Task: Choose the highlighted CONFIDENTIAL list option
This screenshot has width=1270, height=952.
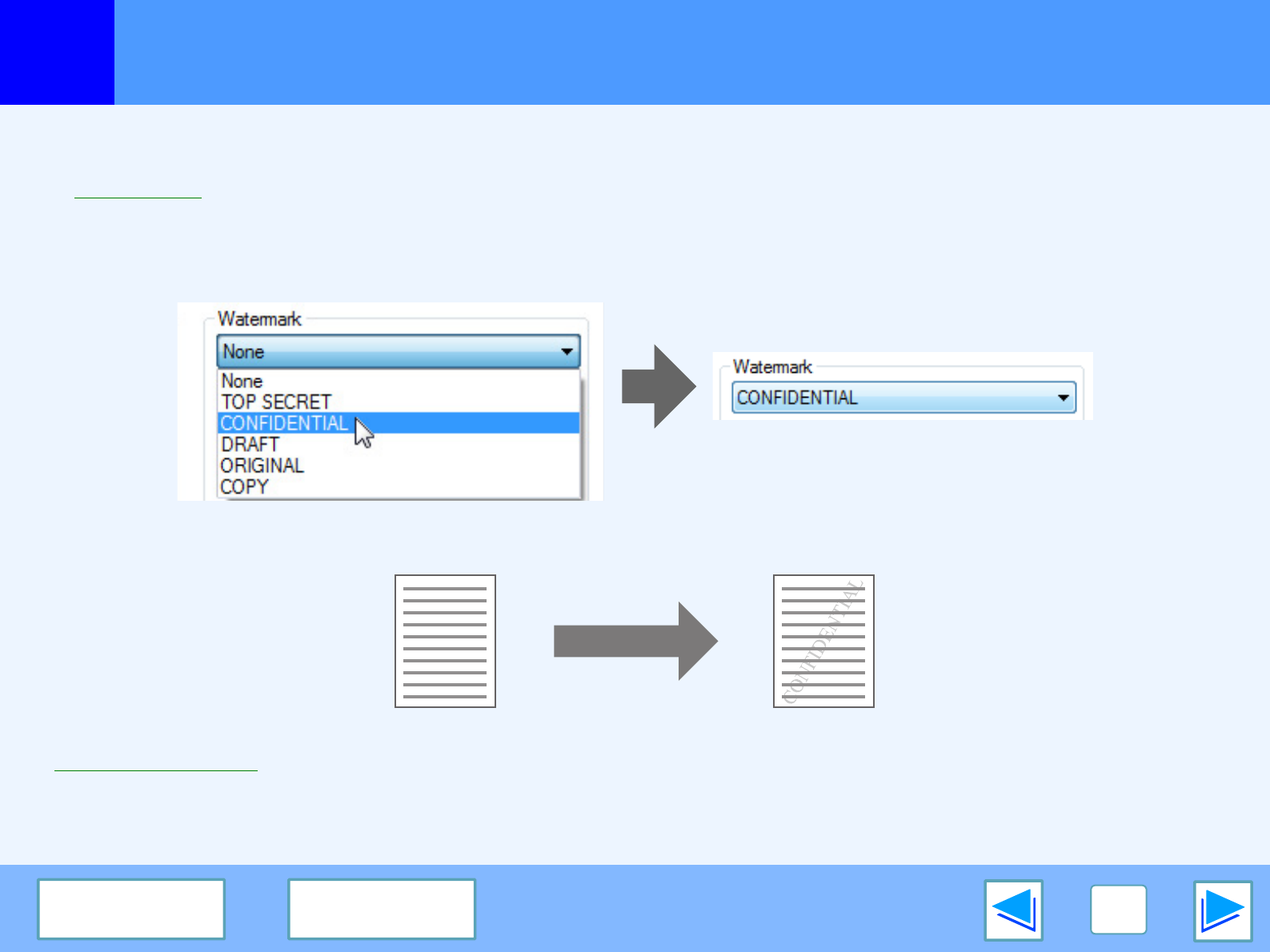Action: pyautogui.click(x=284, y=423)
